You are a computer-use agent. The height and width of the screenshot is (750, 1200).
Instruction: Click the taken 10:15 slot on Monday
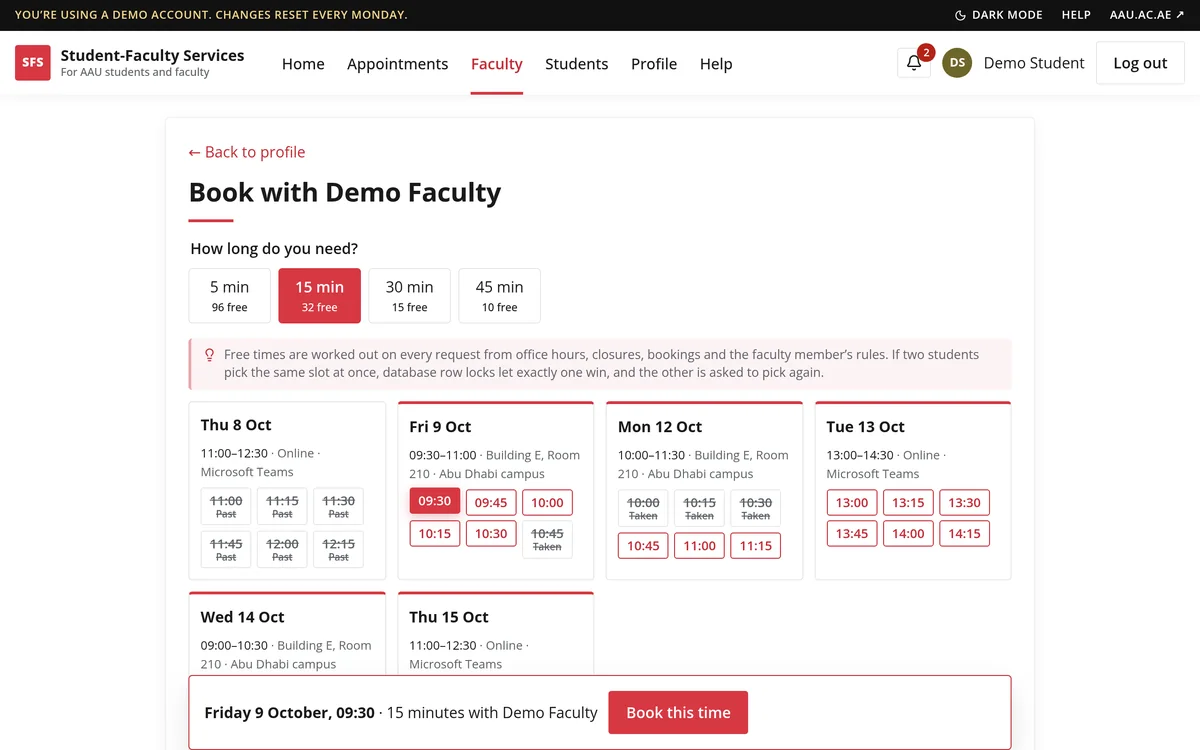tap(700, 508)
